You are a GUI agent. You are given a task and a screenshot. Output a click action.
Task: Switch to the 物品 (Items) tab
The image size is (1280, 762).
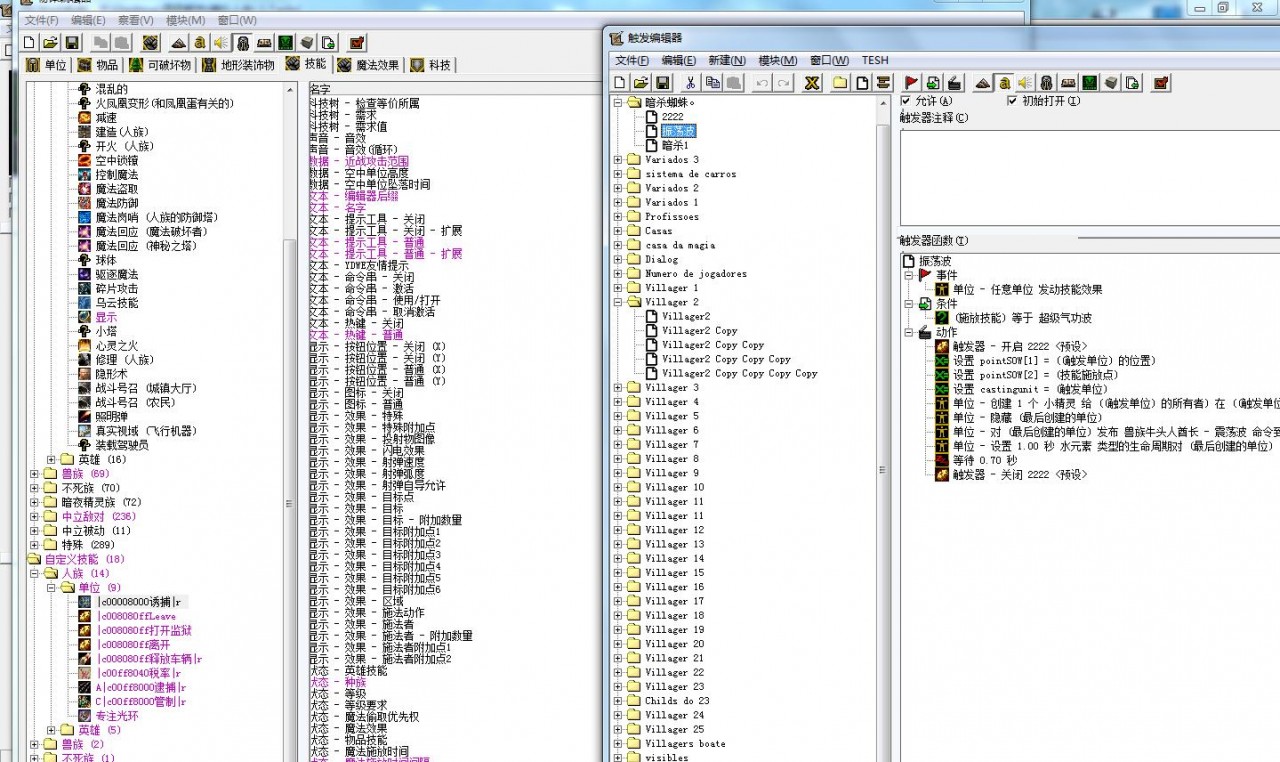pyautogui.click(x=99, y=65)
